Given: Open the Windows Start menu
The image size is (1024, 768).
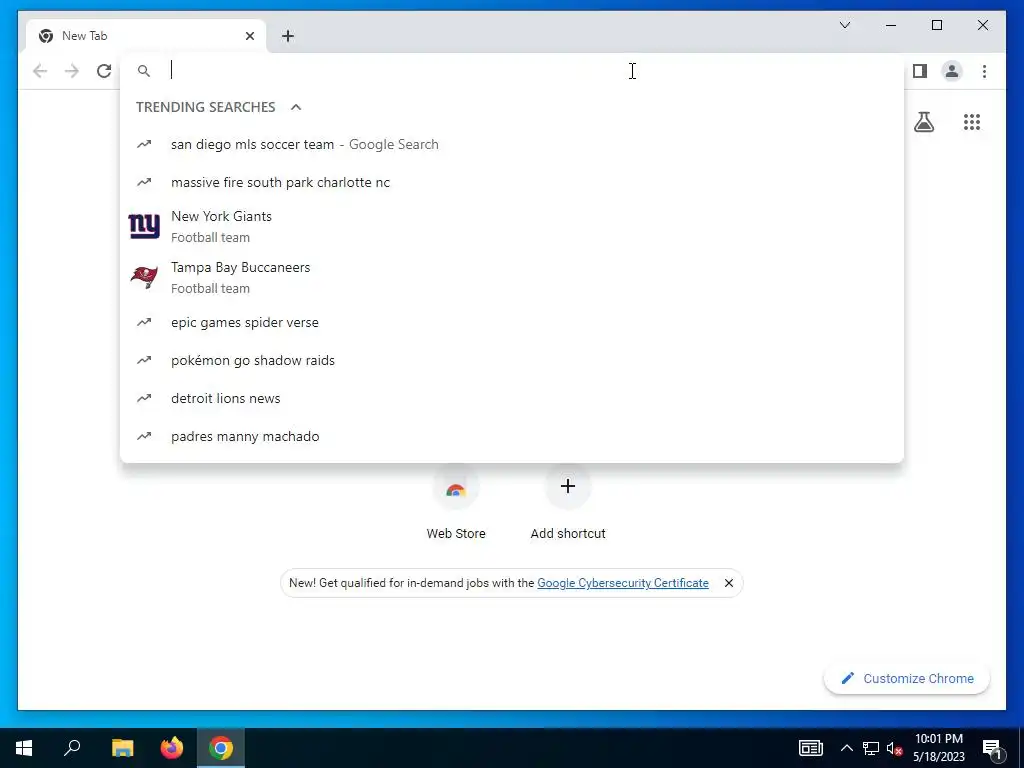Looking at the screenshot, I should pyautogui.click(x=24, y=748).
